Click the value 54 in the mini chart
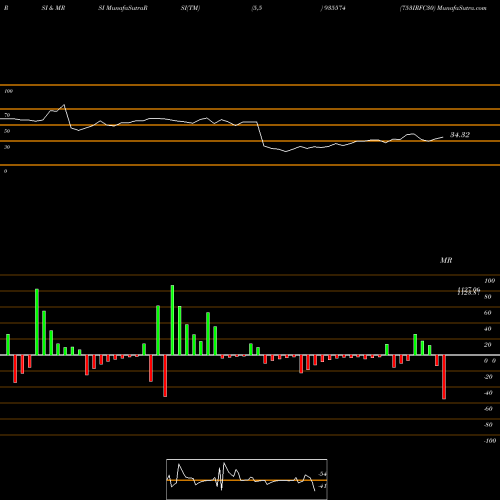This screenshot has height=500, width=500. (322, 474)
